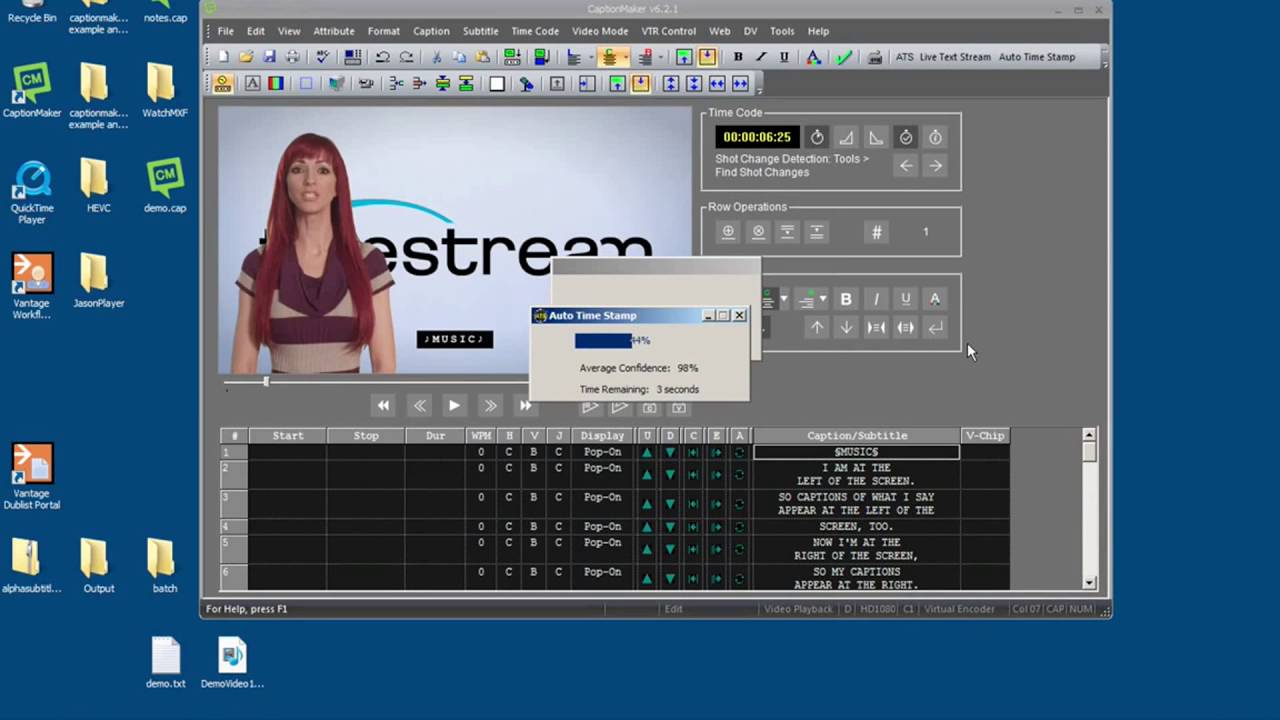Open the Caption menu
The image size is (1280, 720).
tap(431, 31)
